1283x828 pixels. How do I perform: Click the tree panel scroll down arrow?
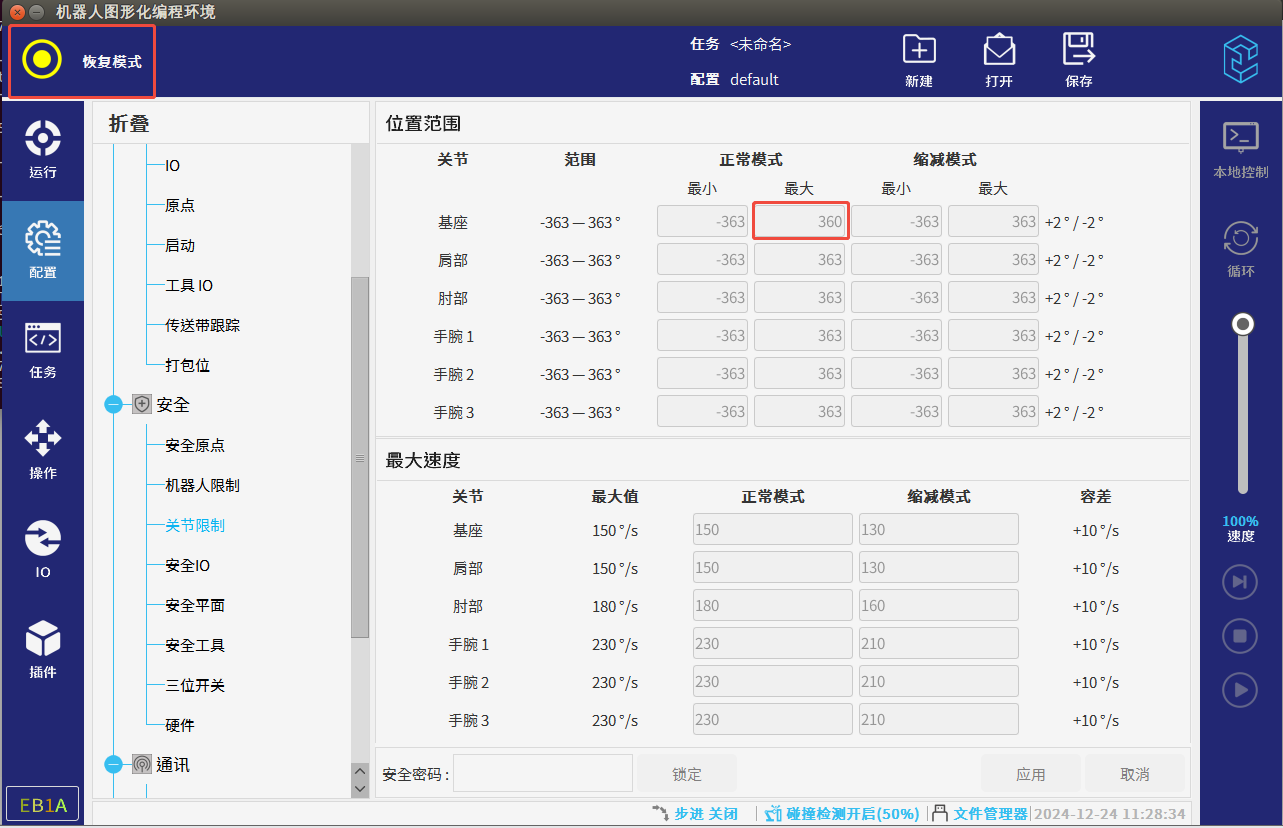pyautogui.click(x=361, y=789)
